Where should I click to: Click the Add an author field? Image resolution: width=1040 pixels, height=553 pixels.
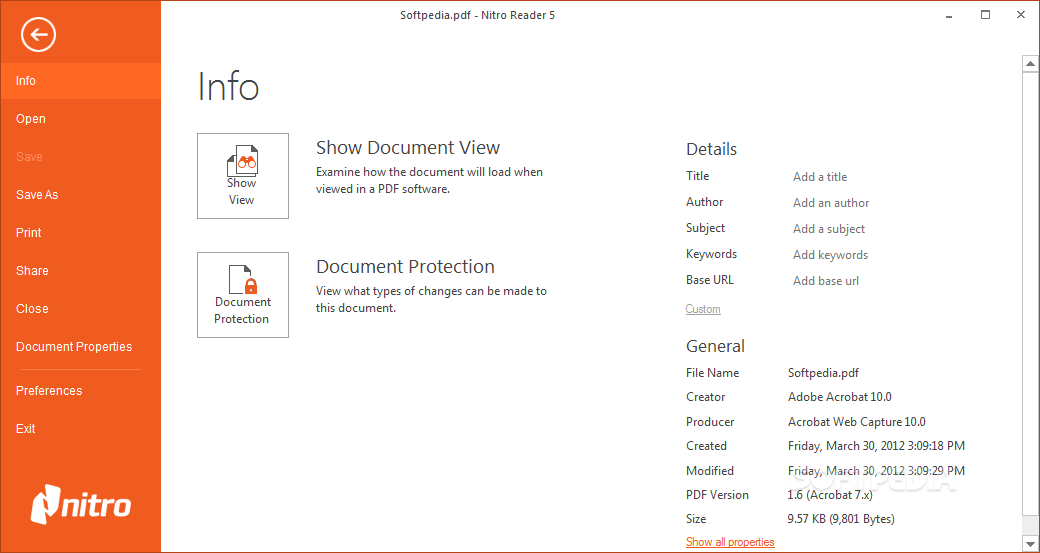point(831,203)
